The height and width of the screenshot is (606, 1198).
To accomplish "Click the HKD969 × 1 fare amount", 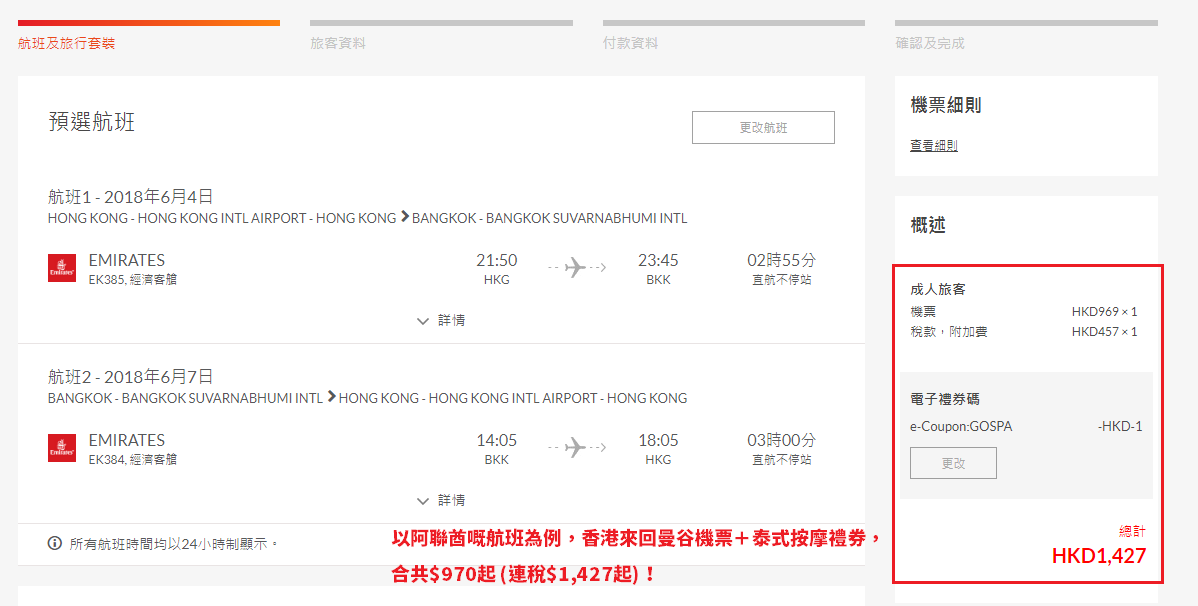I will 1104,312.
